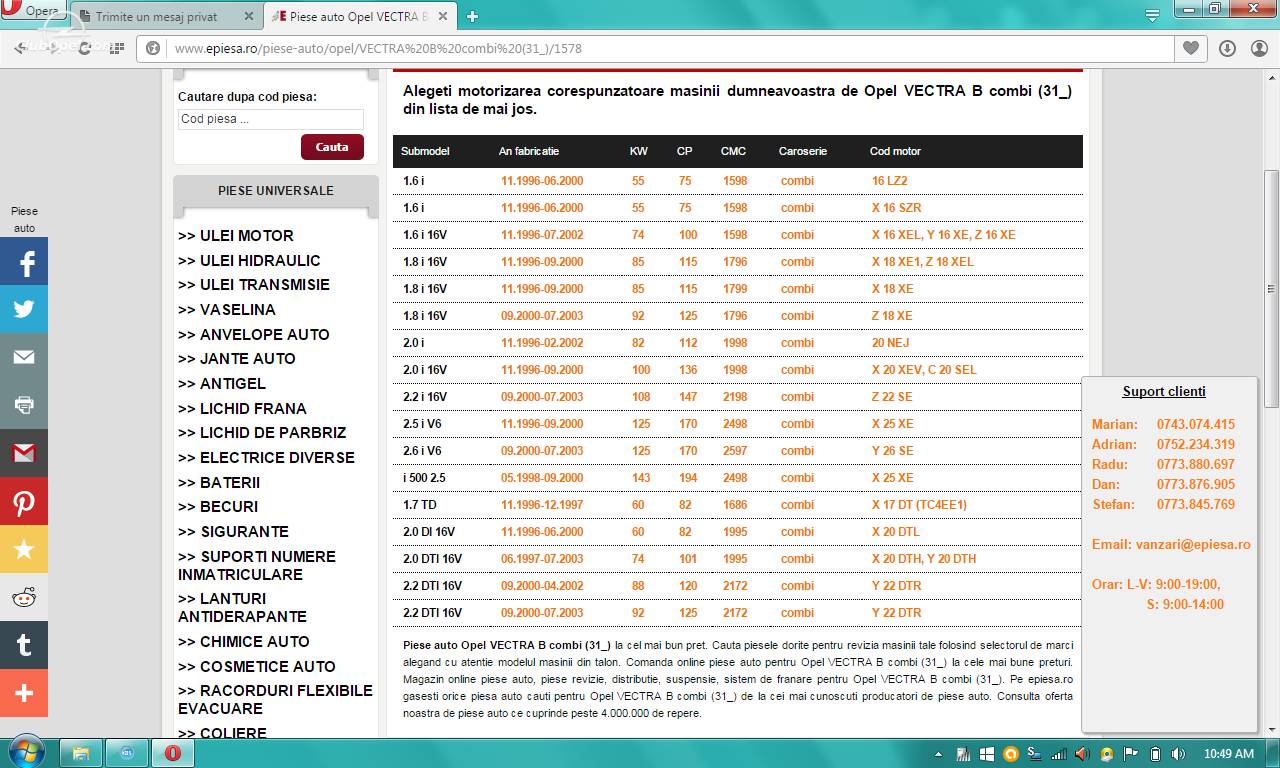Click the 'Cod motor' column header
The height and width of the screenshot is (768, 1280).
click(895, 151)
